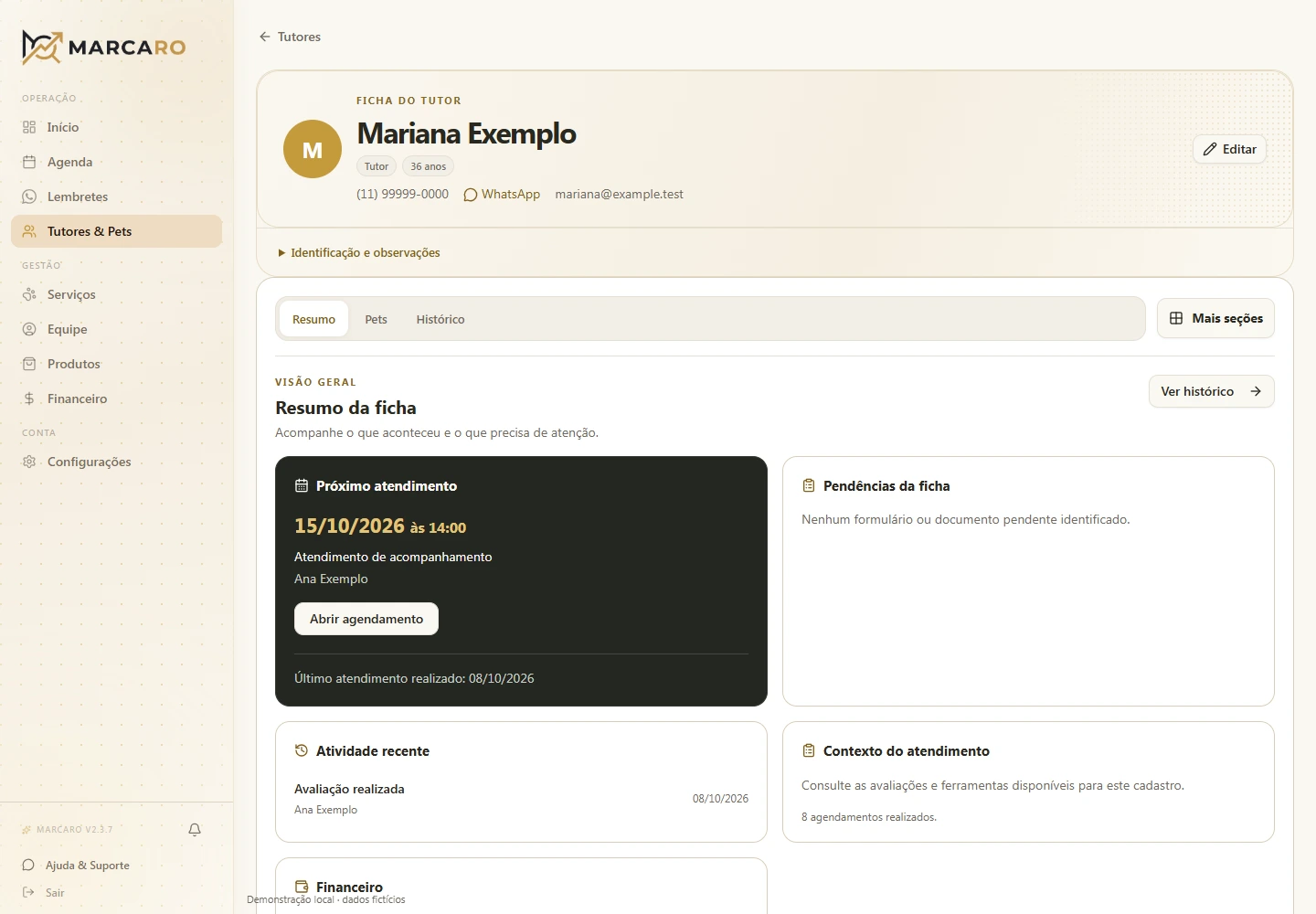Click the Financeiro dollar icon

[29, 399]
